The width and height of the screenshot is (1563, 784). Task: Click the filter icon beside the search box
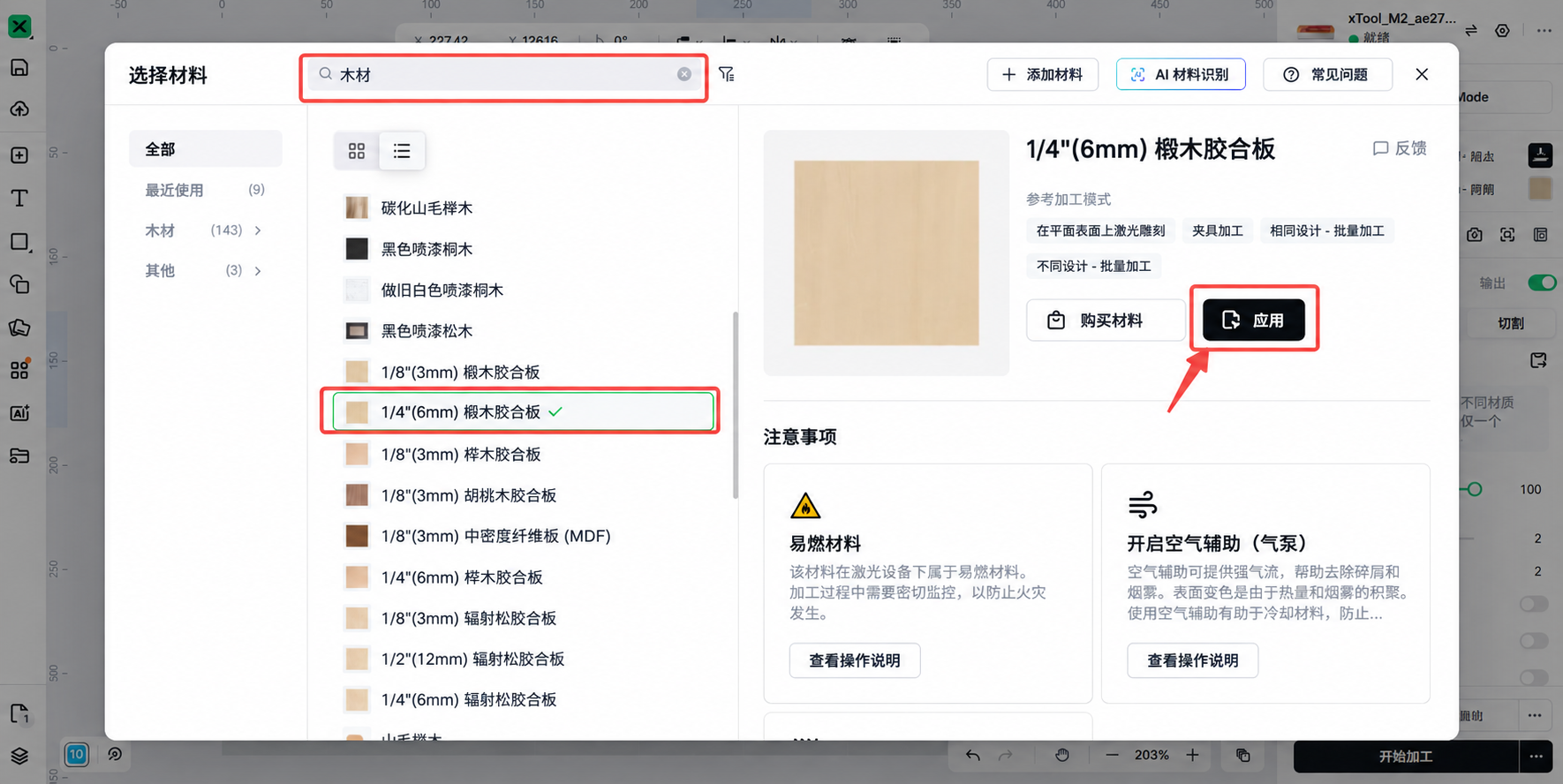pyautogui.click(x=727, y=74)
